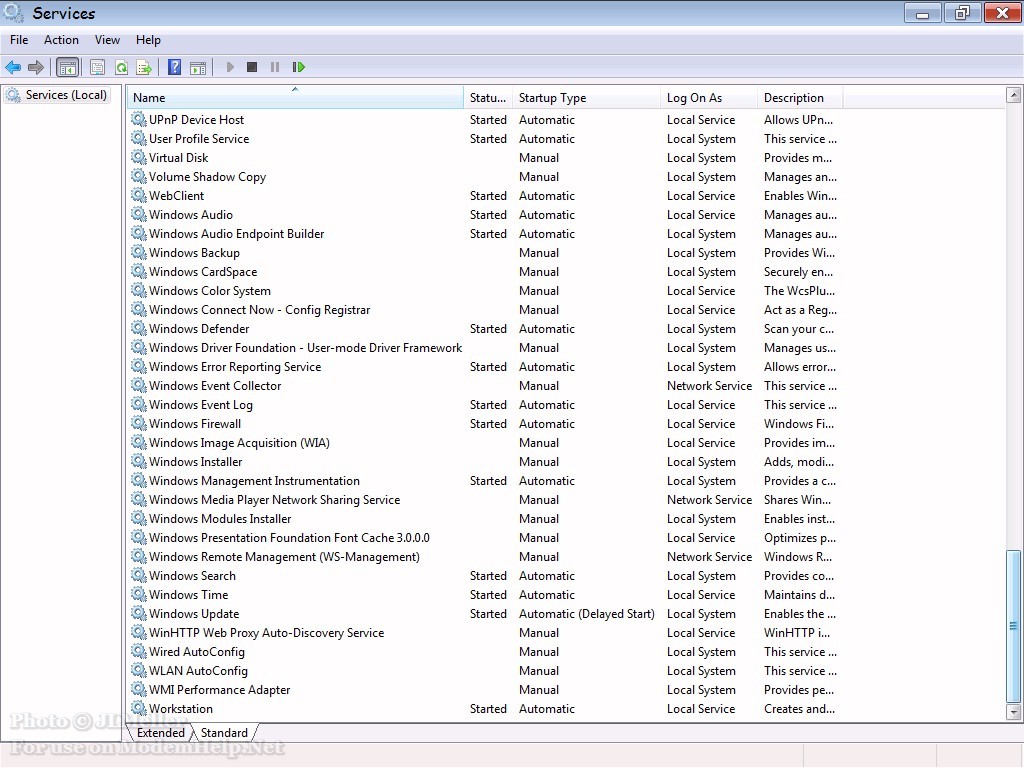Click the gear icon beside Windows Defender
Viewport: 1024px width, 768px height.
[x=138, y=328]
